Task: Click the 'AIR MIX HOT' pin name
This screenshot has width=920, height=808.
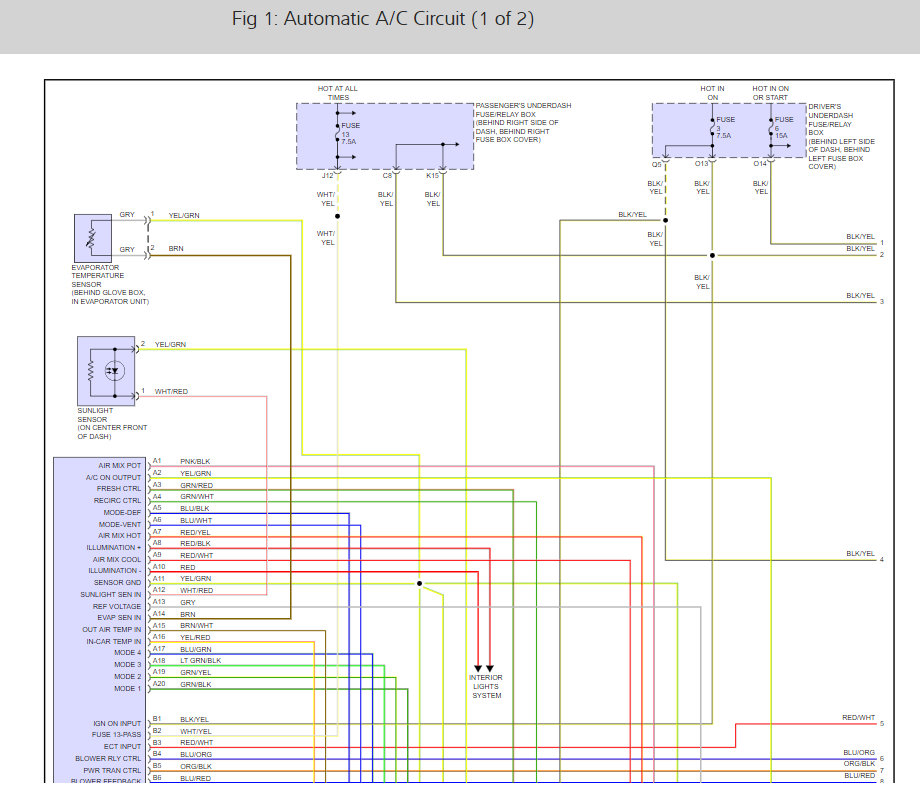Action: point(120,536)
